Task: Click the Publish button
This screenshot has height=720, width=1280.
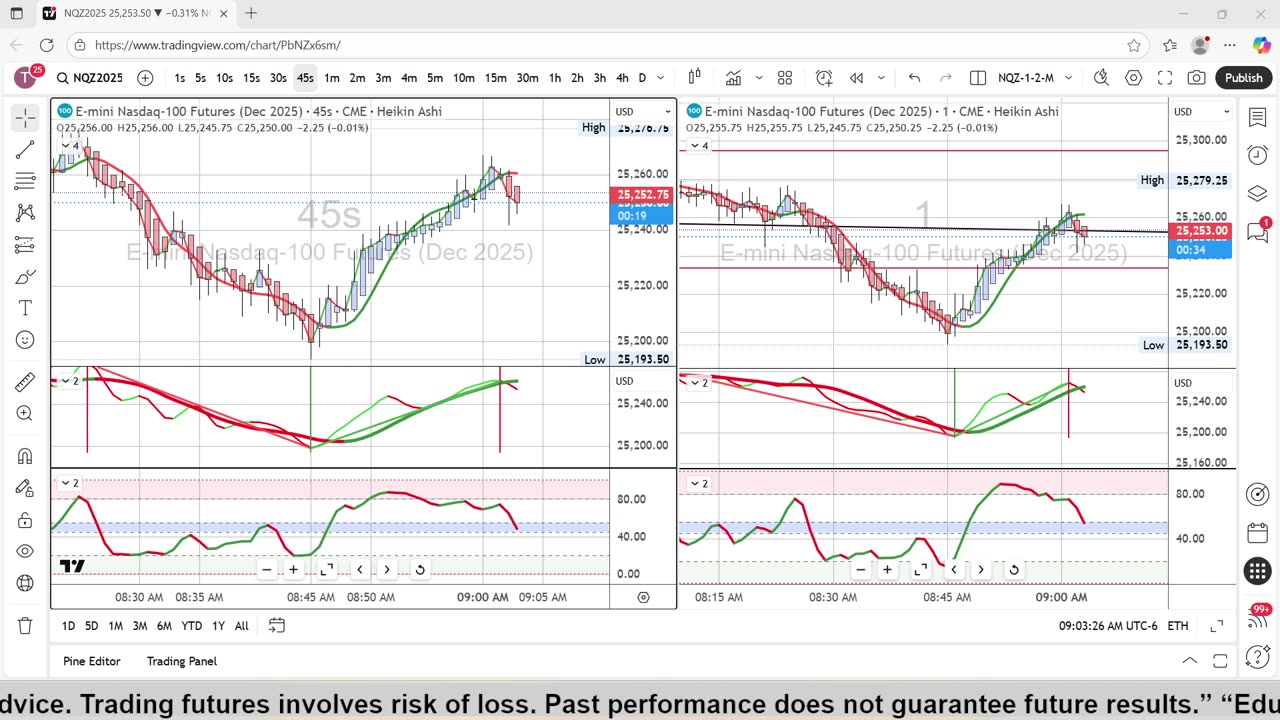Action: pos(1244,78)
